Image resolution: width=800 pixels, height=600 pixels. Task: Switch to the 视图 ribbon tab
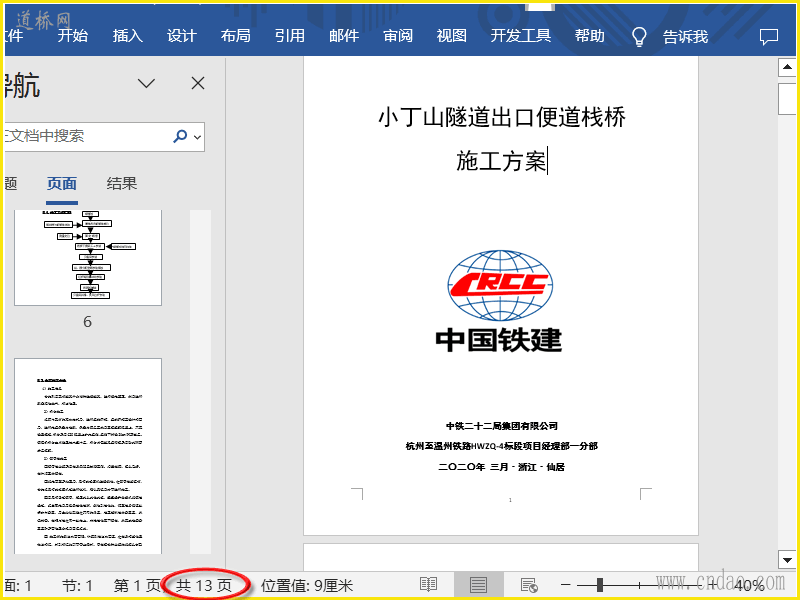tap(452, 36)
